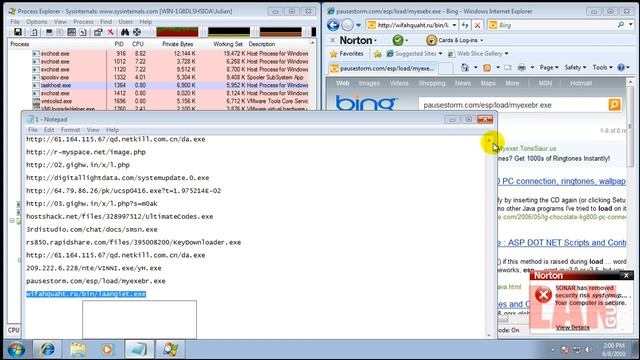Click the Hotmail link on Bing header
This screenshot has width=640, height=360.
pyautogui.click(x=580, y=83)
